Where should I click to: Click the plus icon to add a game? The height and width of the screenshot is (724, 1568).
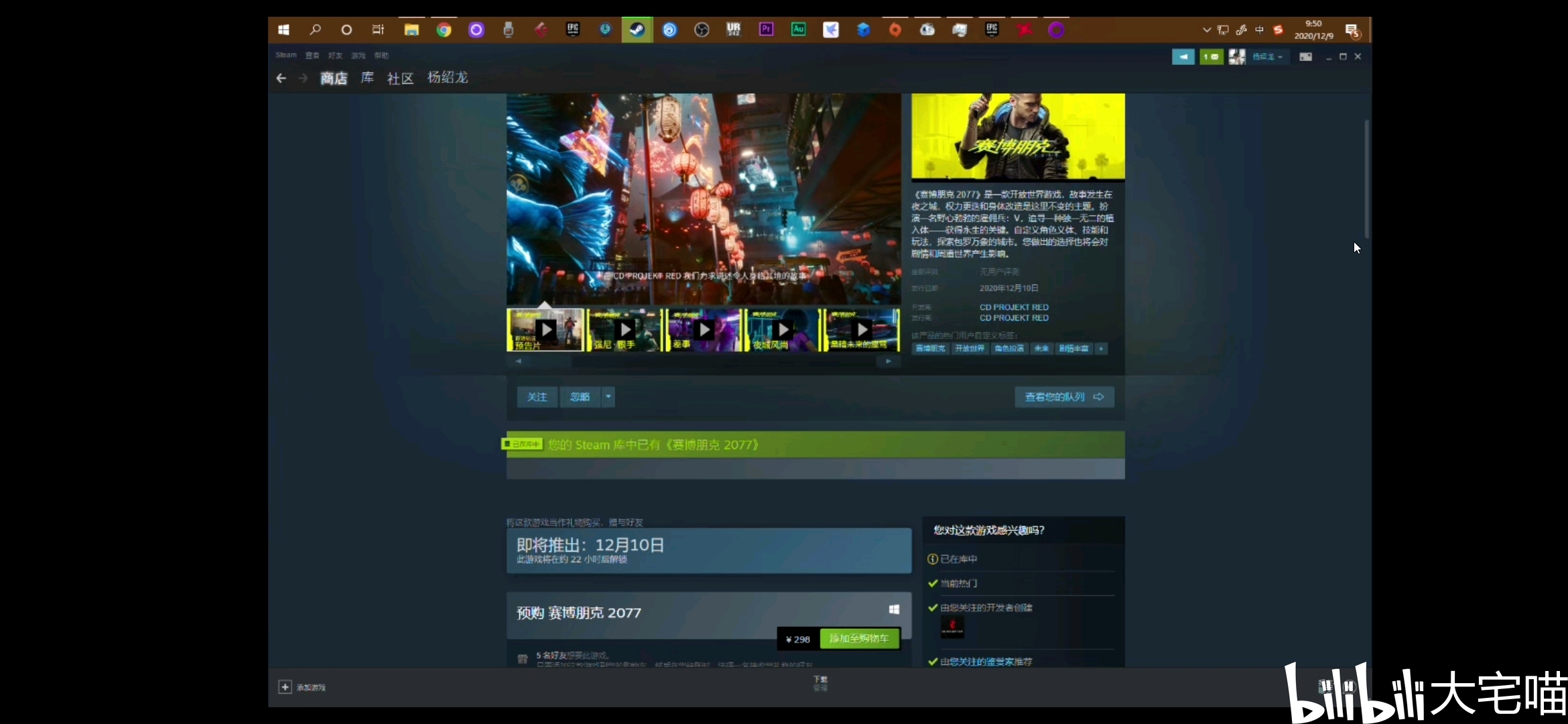pos(285,687)
